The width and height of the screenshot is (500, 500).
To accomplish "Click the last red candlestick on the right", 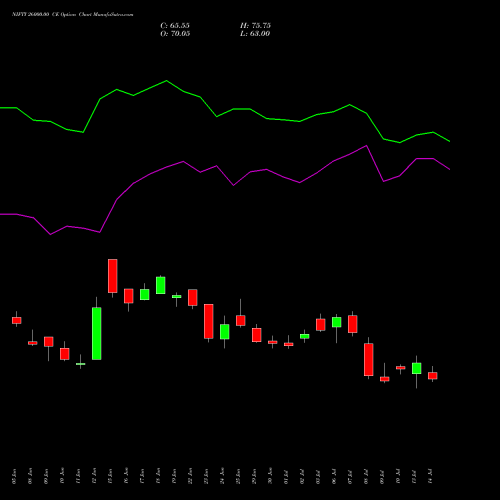I will tap(433, 376).
